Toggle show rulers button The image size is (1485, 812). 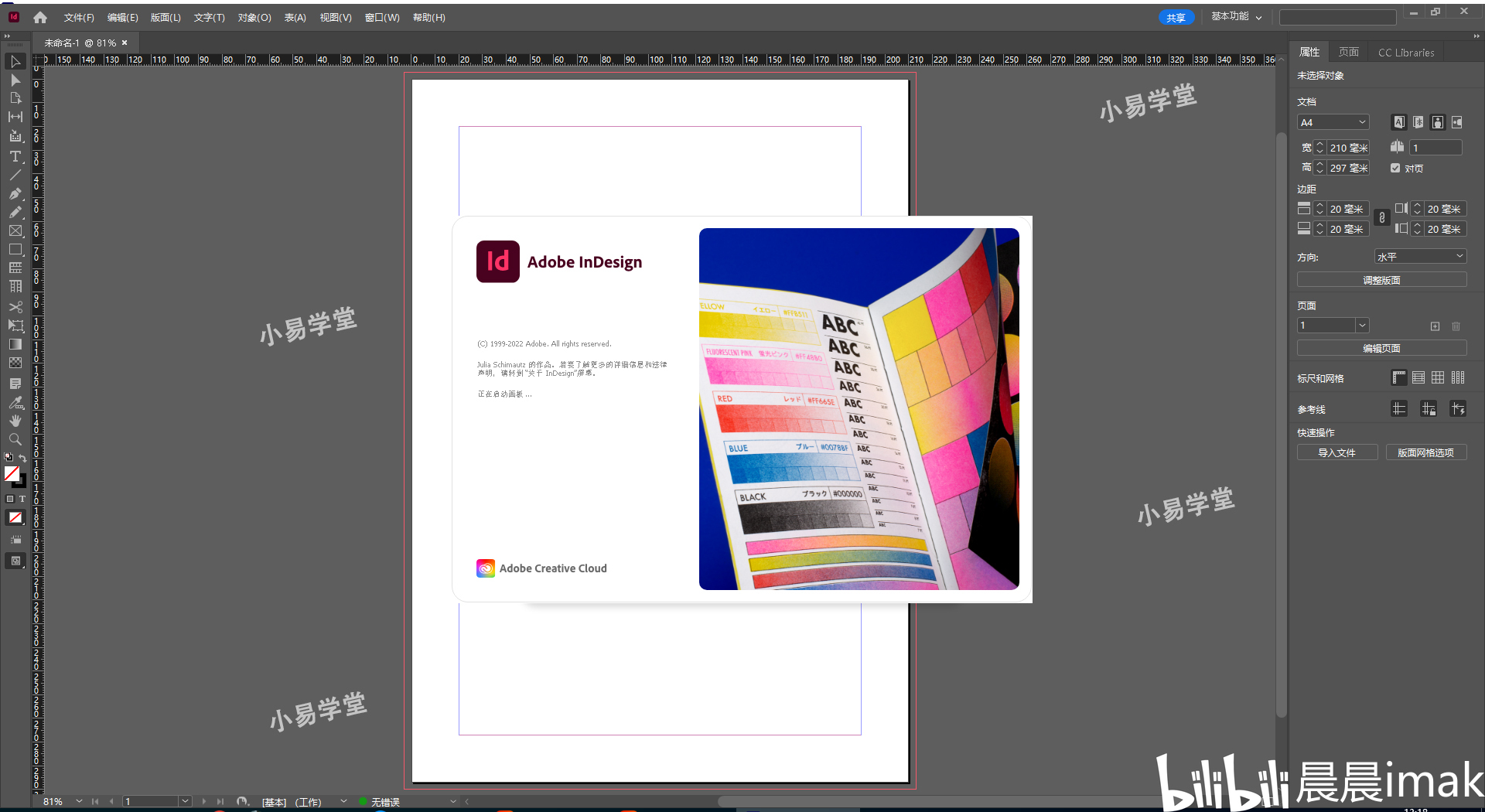point(1398,377)
